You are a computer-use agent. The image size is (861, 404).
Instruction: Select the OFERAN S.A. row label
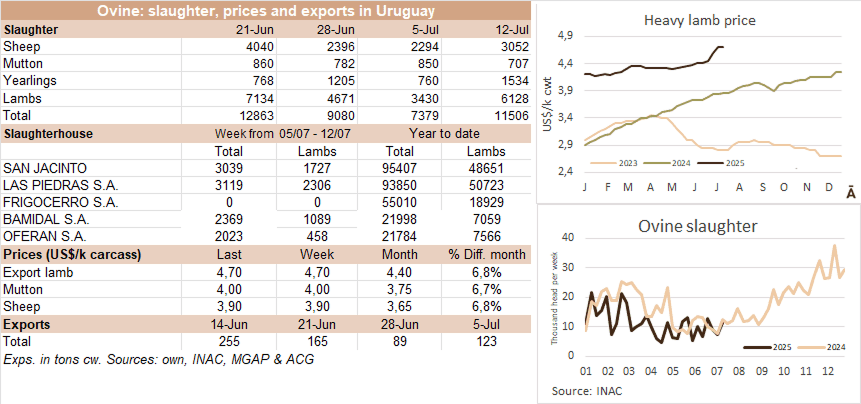(45, 236)
